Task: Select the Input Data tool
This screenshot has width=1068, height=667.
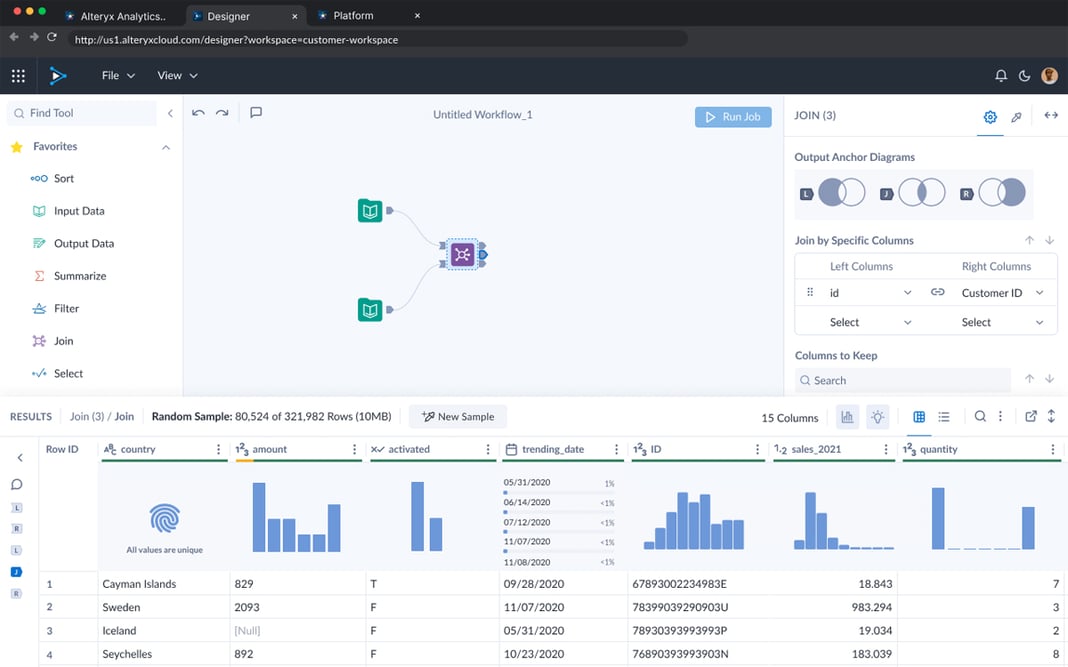Action: (x=79, y=211)
